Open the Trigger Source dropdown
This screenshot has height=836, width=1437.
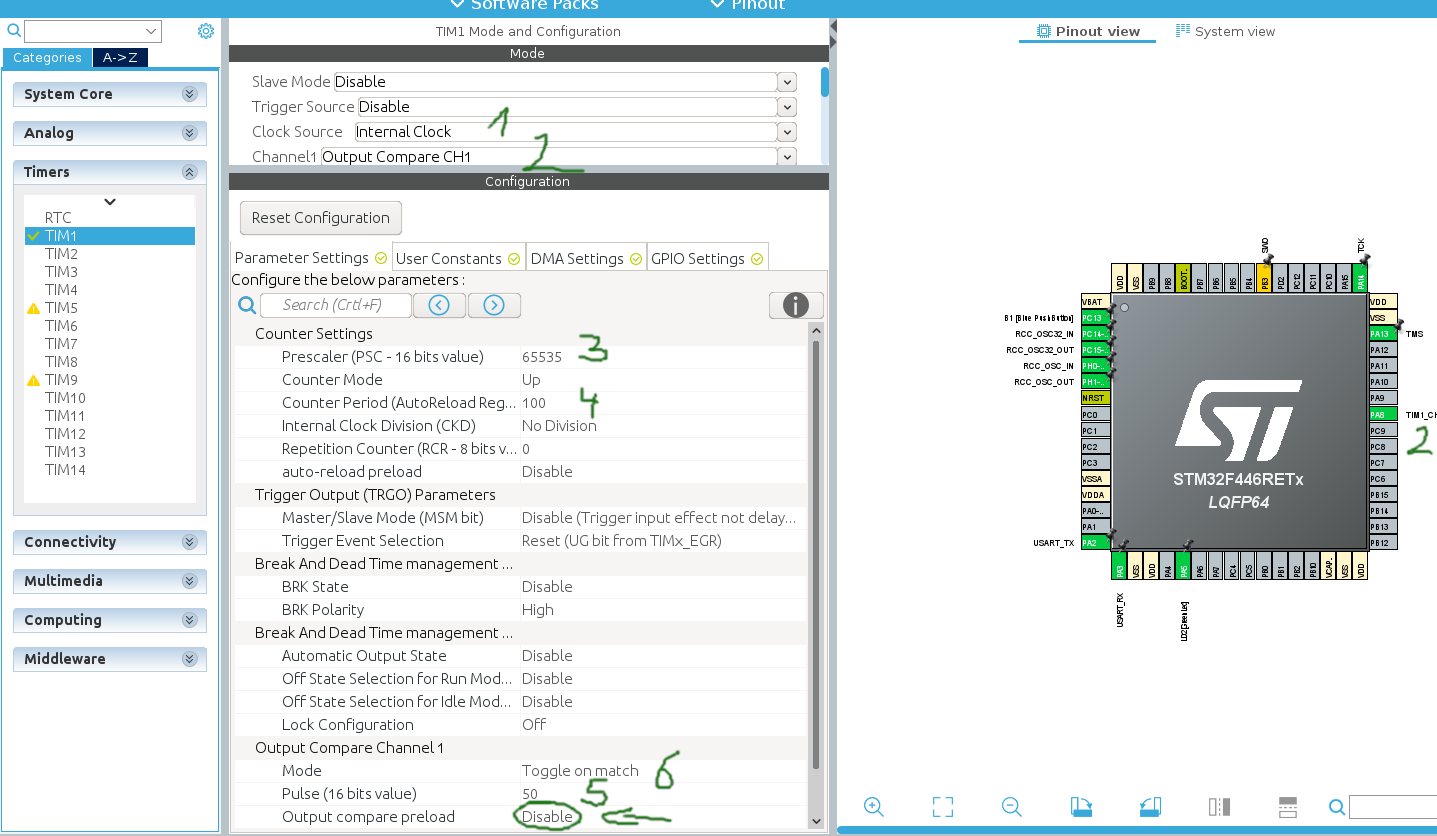[x=787, y=107]
